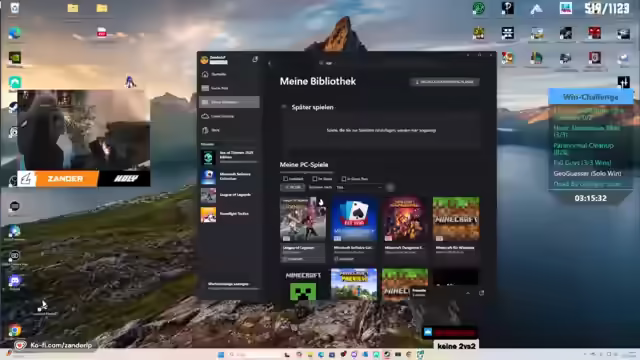Click the Filter button below the checkboxes
640x360 pixels.
(293, 187)
